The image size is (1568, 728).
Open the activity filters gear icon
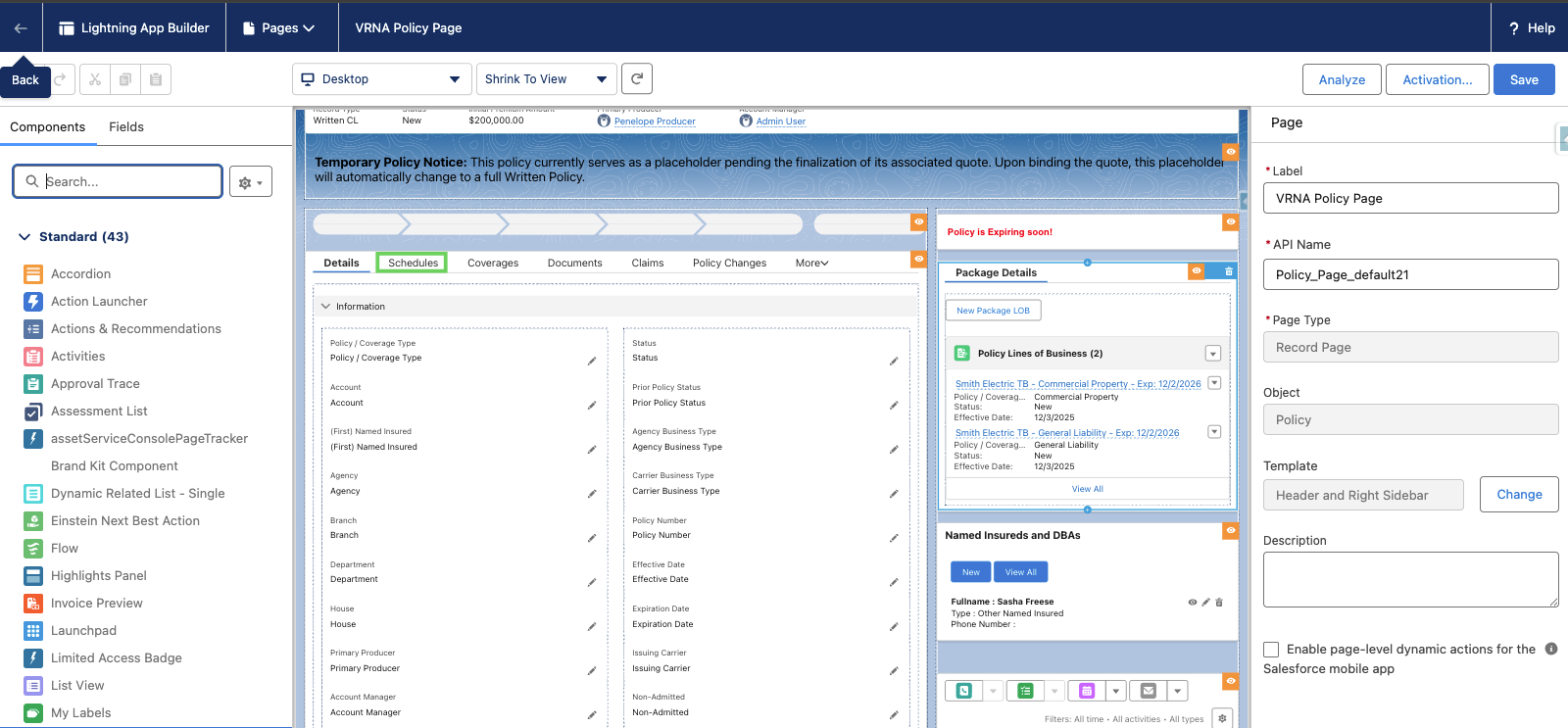pyautogui.click(x=1222, y=718)
